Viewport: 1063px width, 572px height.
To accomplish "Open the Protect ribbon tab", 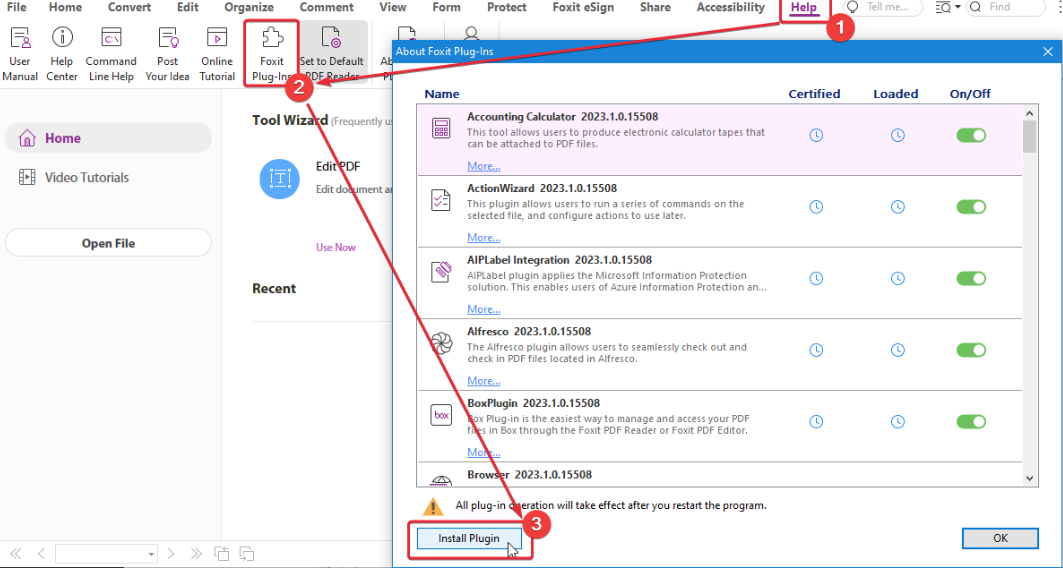I will [x=506, y=8].
